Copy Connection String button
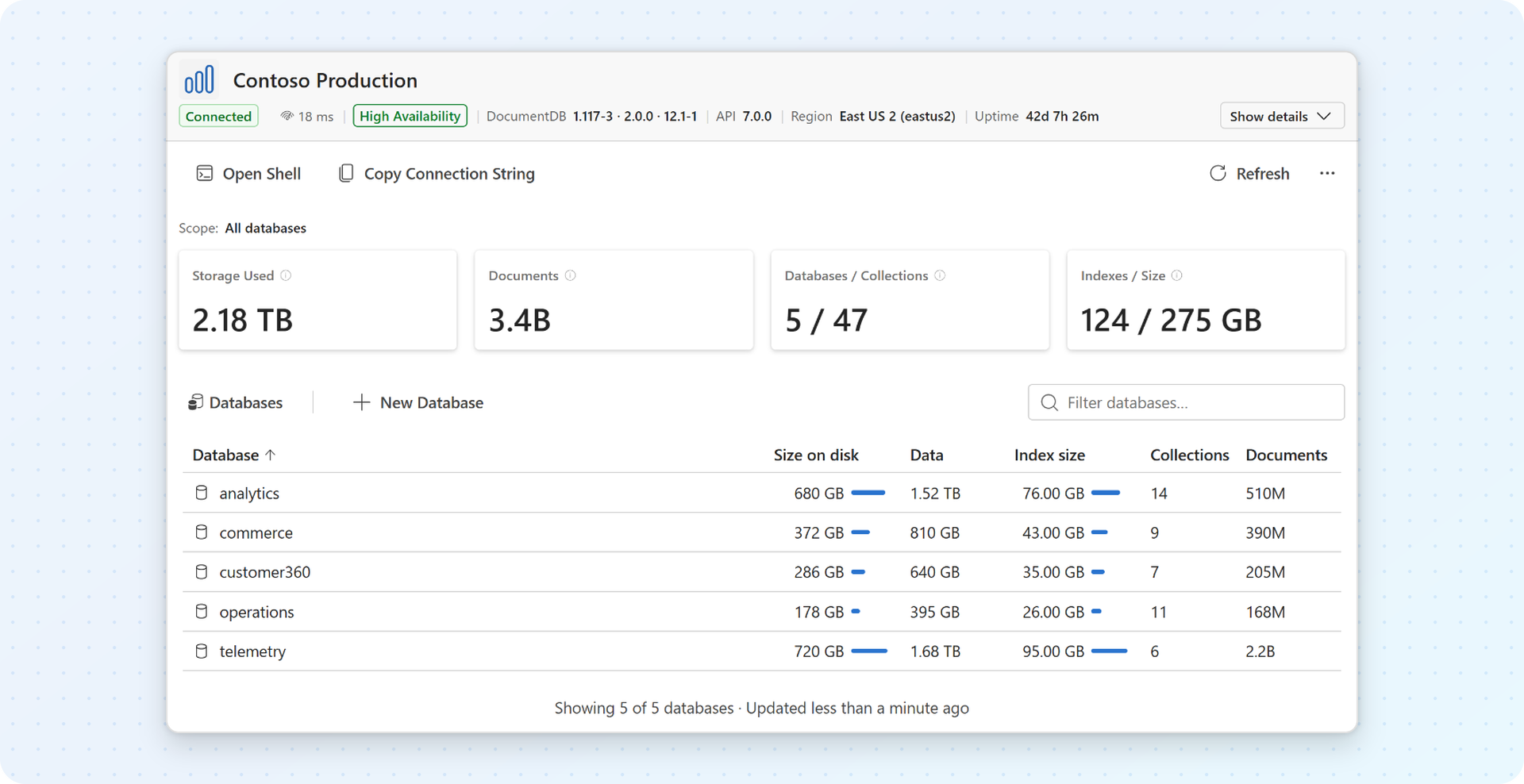 coord(437,173)
